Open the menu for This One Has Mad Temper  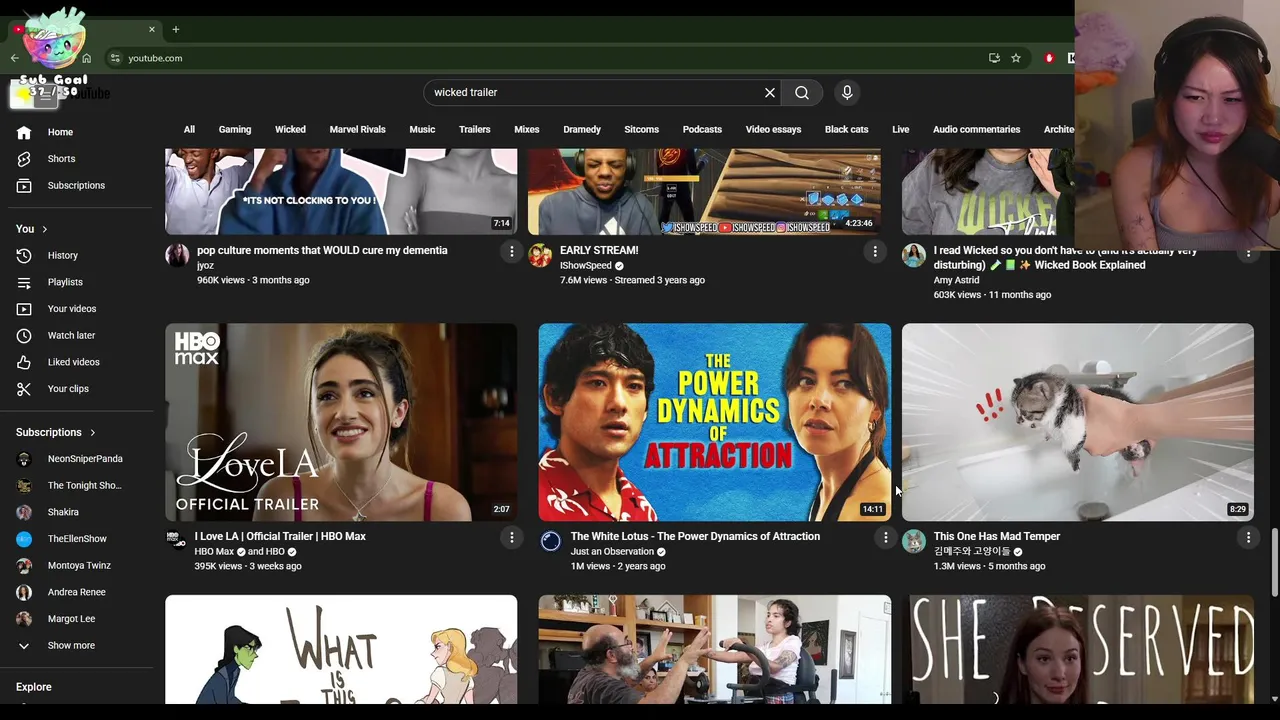pos(1248,538)
